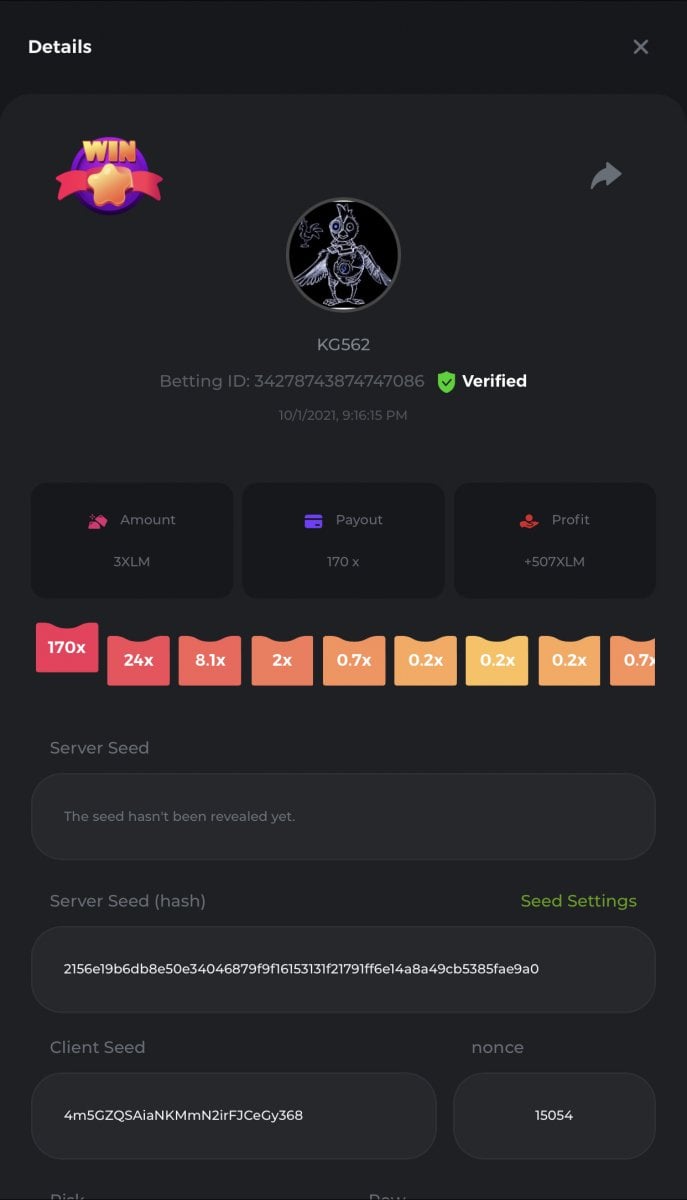This screenshot has width=687, height=1200.
Task: Select the 8.1x multiplier slot
Action: [210, 660]
